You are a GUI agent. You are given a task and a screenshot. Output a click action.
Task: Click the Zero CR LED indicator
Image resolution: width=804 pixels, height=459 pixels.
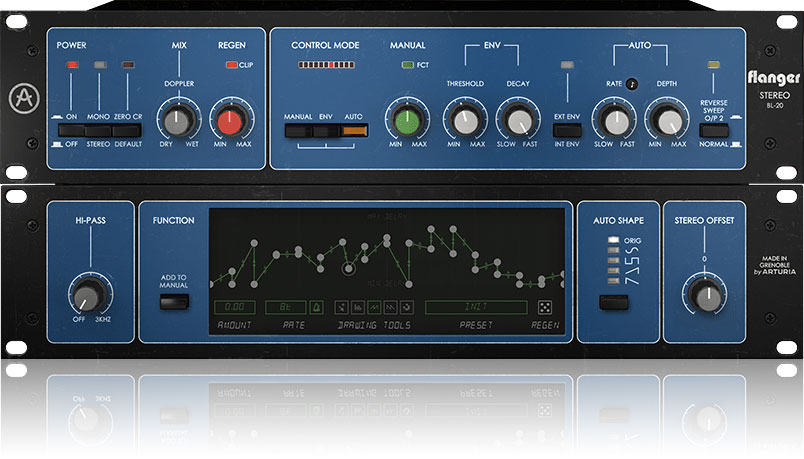tap(128, 65)
